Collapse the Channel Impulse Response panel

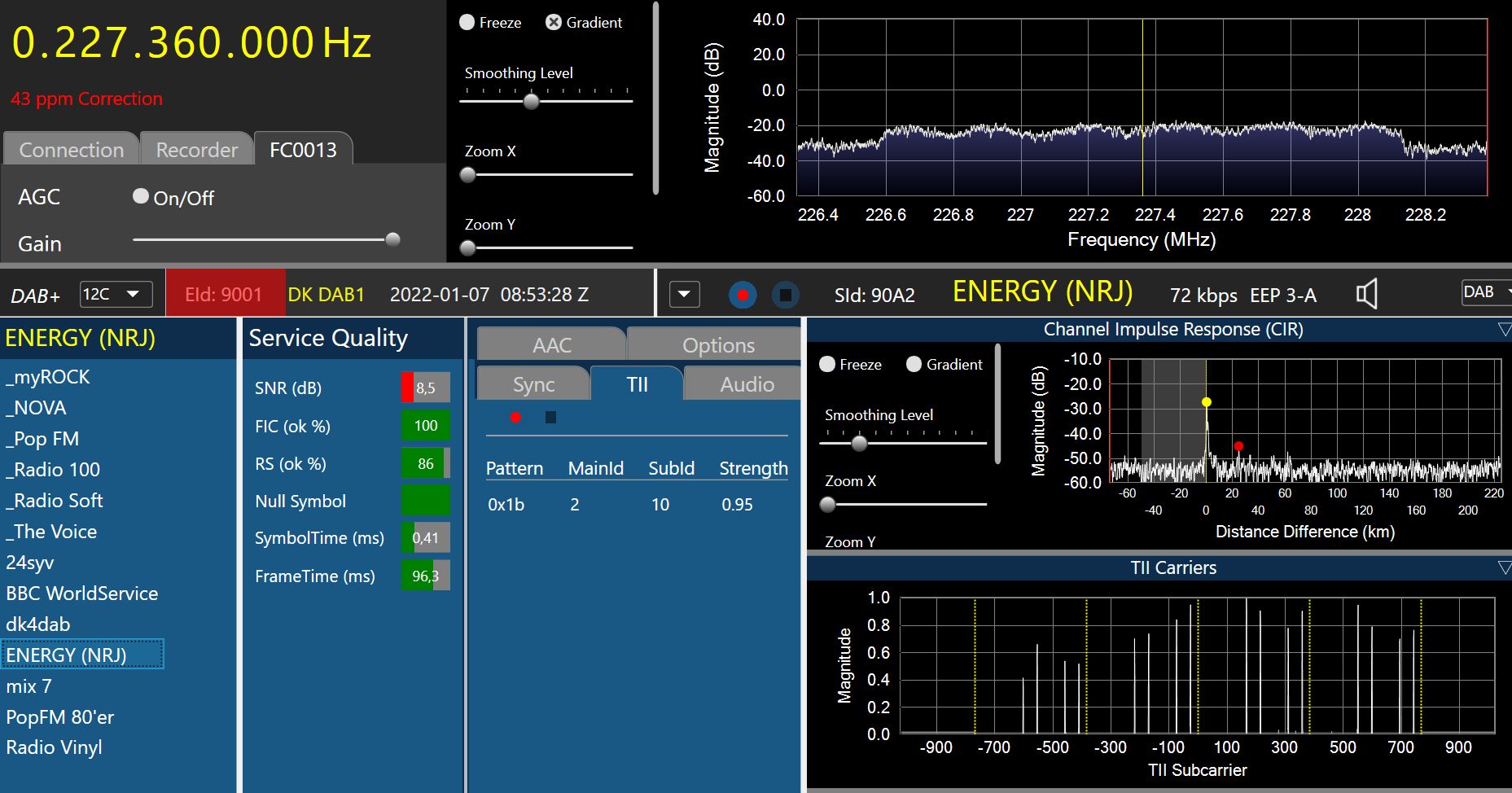[1504, 330]
